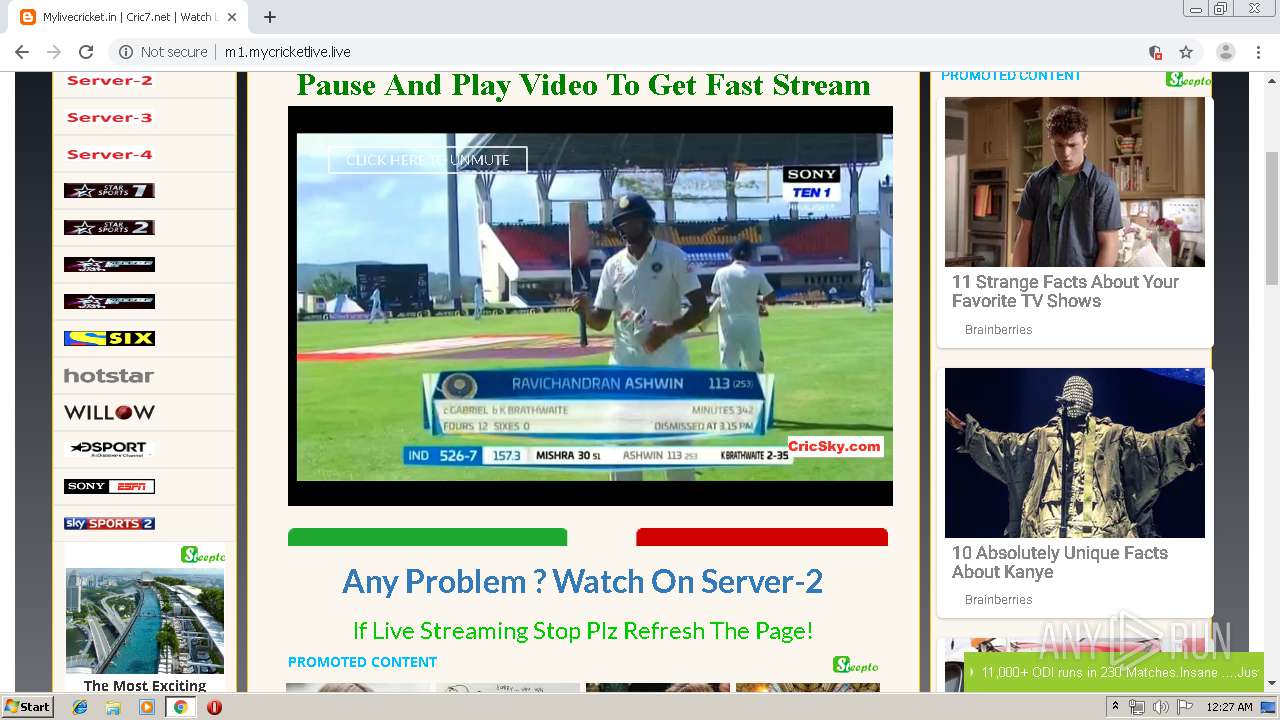Image resolution: width=1280 pixels, height=720 pixels.
Task: Click Brainberries label under Kanye ad
Action: (x=998, y=600)
